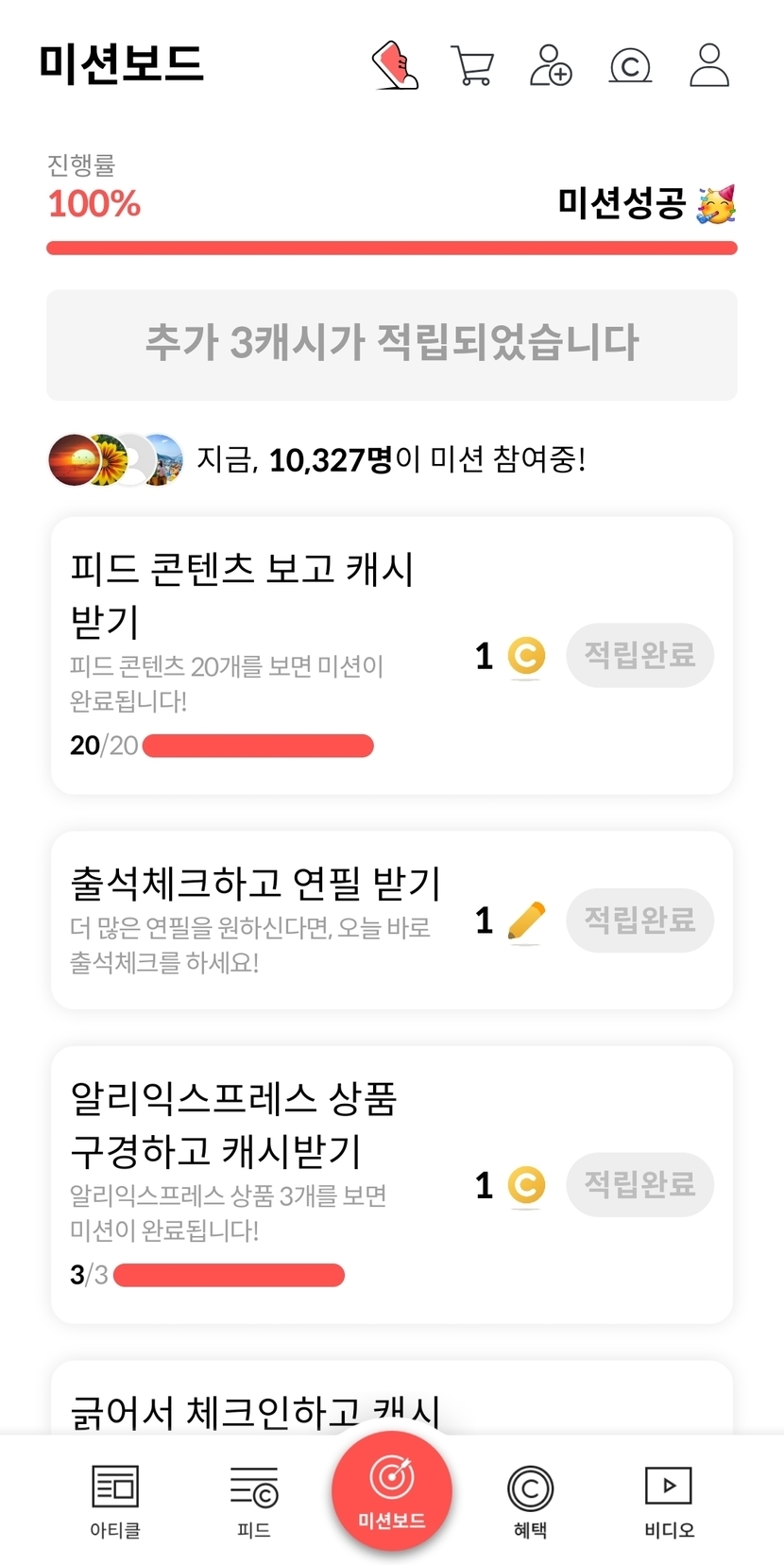Viewport: 784px width, 1565px height.
Task: Tap the invite friend icon
Action: tap(550, 65)
